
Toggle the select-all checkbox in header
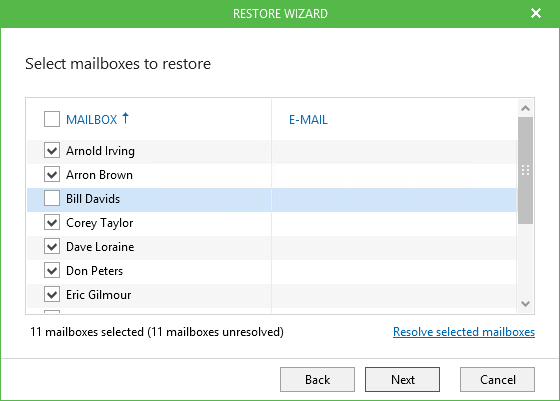(x=52, y=119)
